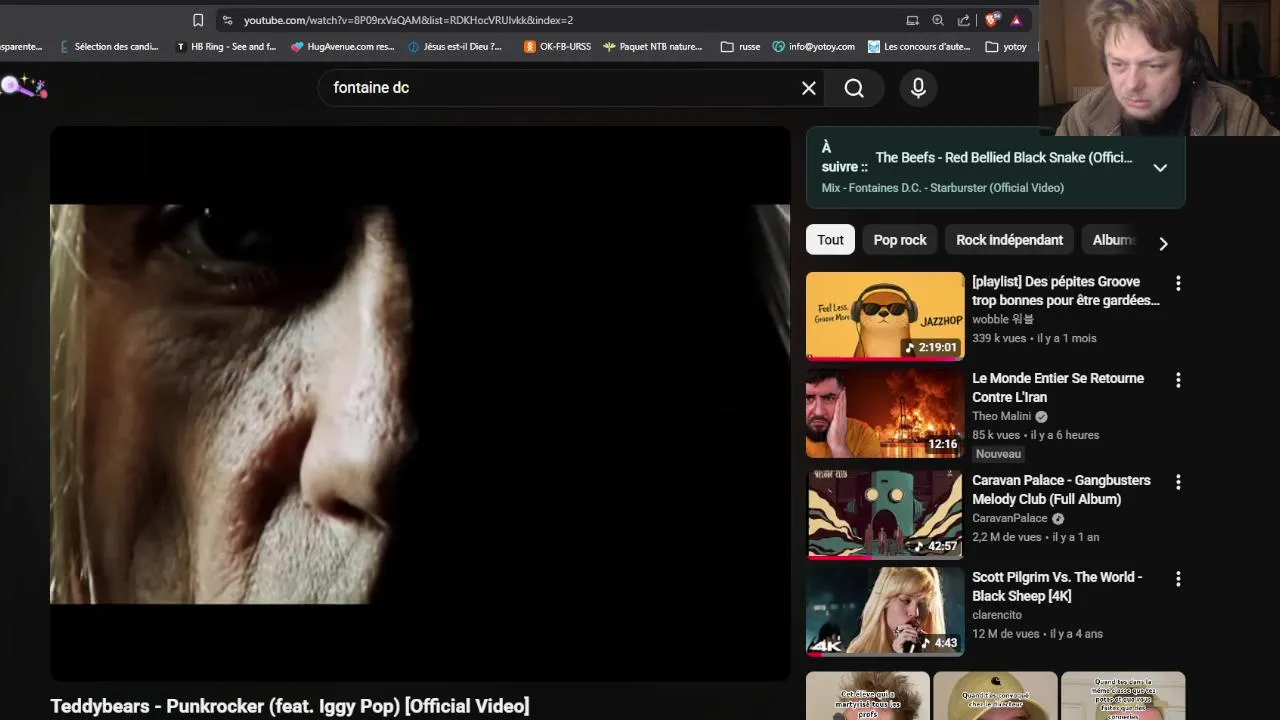Show more filter chips with right arrow
This screenshot has width=1280, height=720.
1163,243
